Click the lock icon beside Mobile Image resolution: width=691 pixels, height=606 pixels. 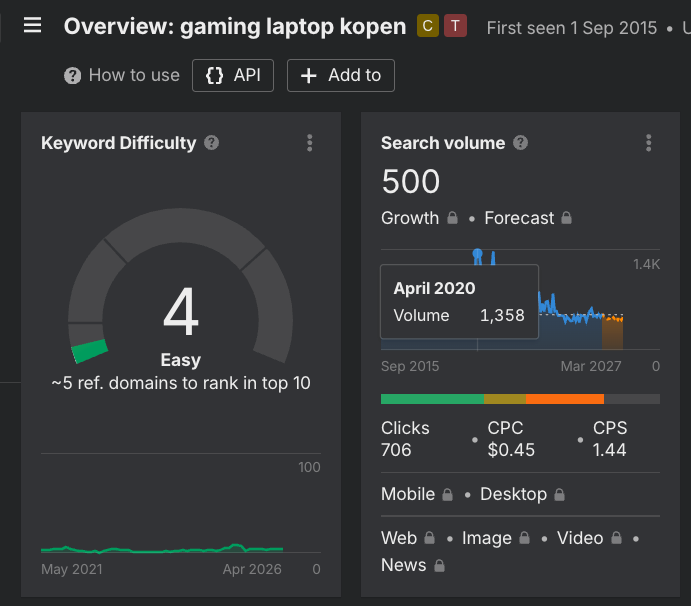pyautogui.click(x=447, y=494)
